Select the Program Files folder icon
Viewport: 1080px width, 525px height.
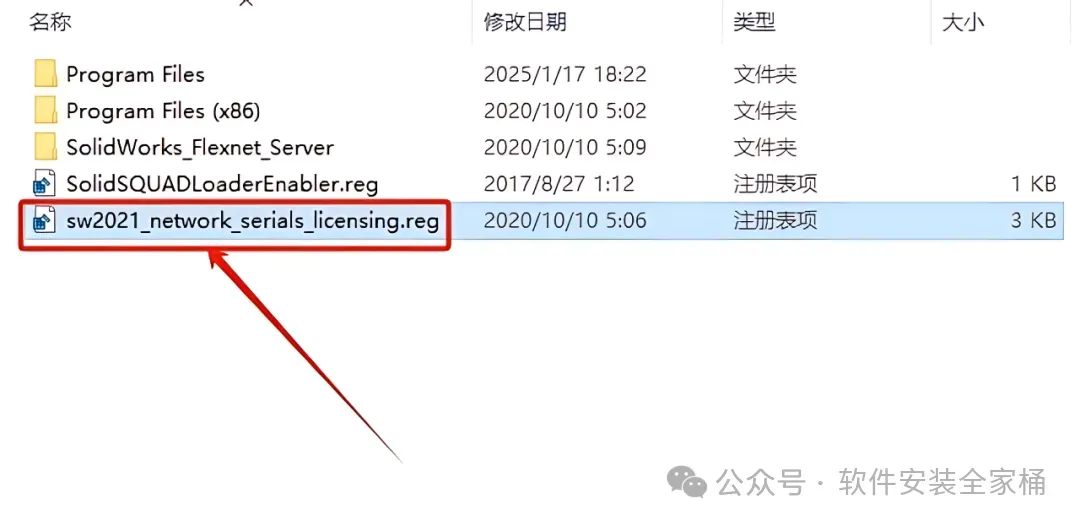45,74
